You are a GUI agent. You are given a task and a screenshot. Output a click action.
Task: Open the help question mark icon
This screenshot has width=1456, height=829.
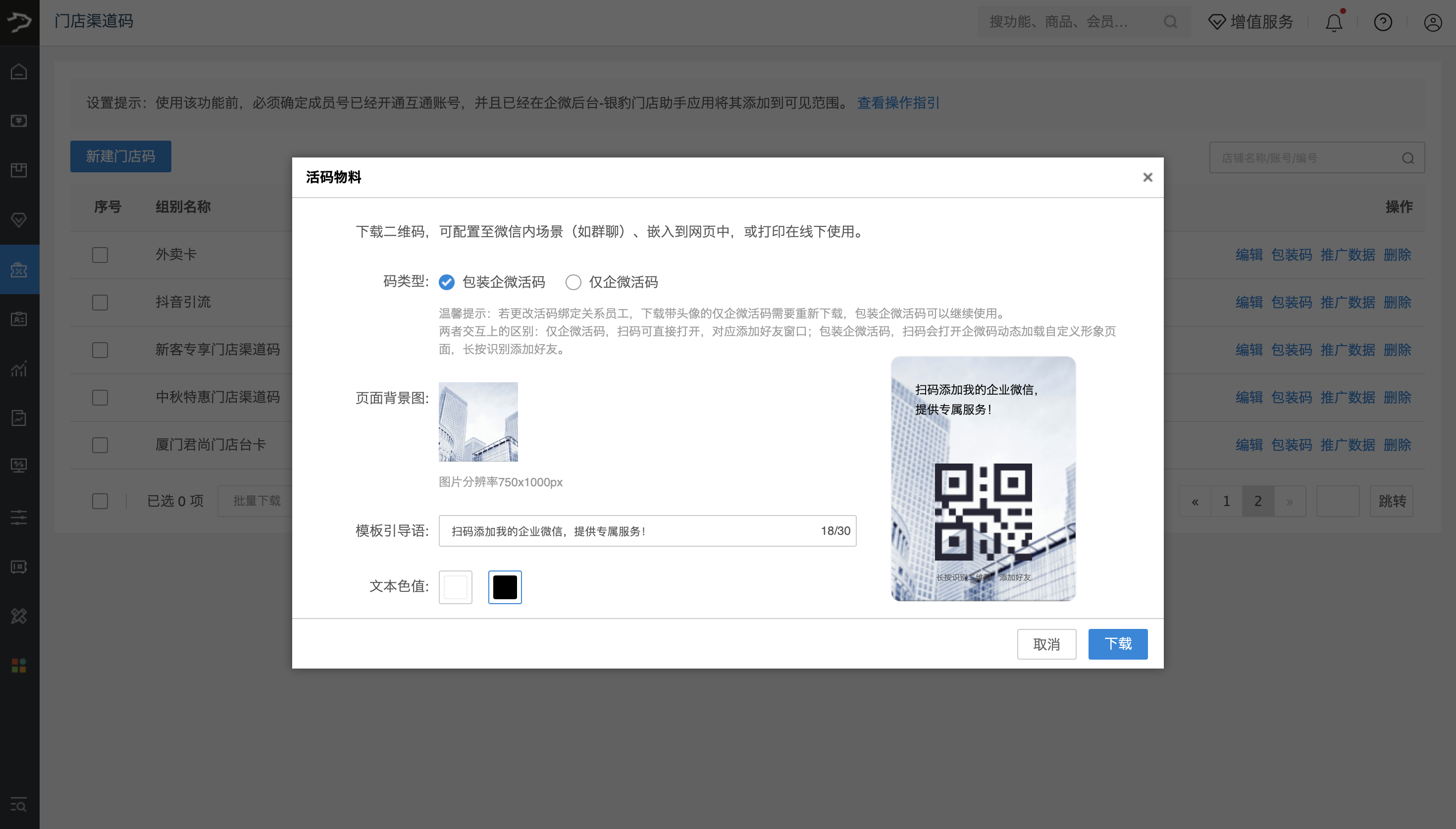[1383, 22]
